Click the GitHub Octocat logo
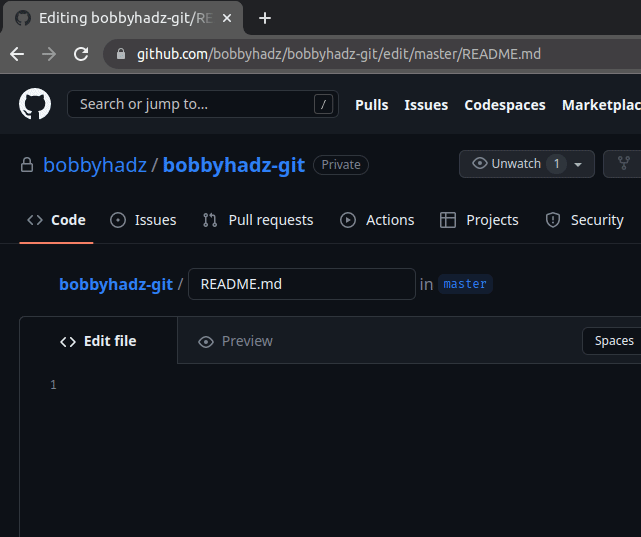The height and width of the screenshot is (537, 641). click(35, 104)
